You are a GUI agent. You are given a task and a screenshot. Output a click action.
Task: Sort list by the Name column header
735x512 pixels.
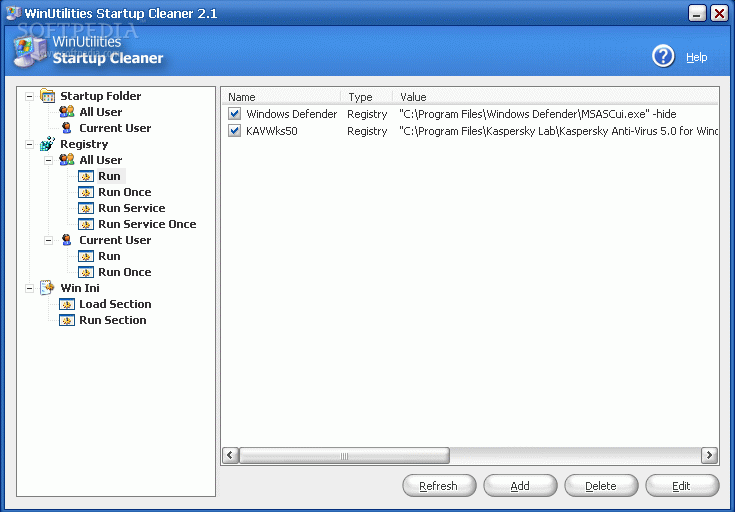pos(281,97)
